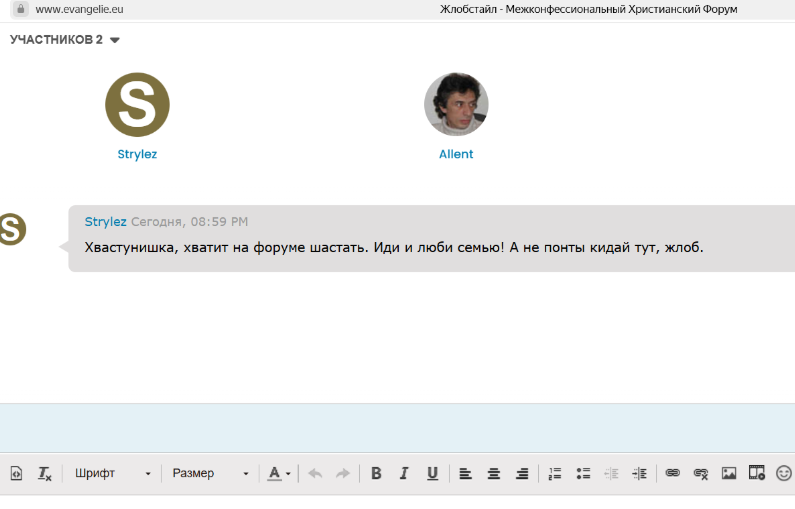
Task: Center-align the text
Action: coord(493,473)
